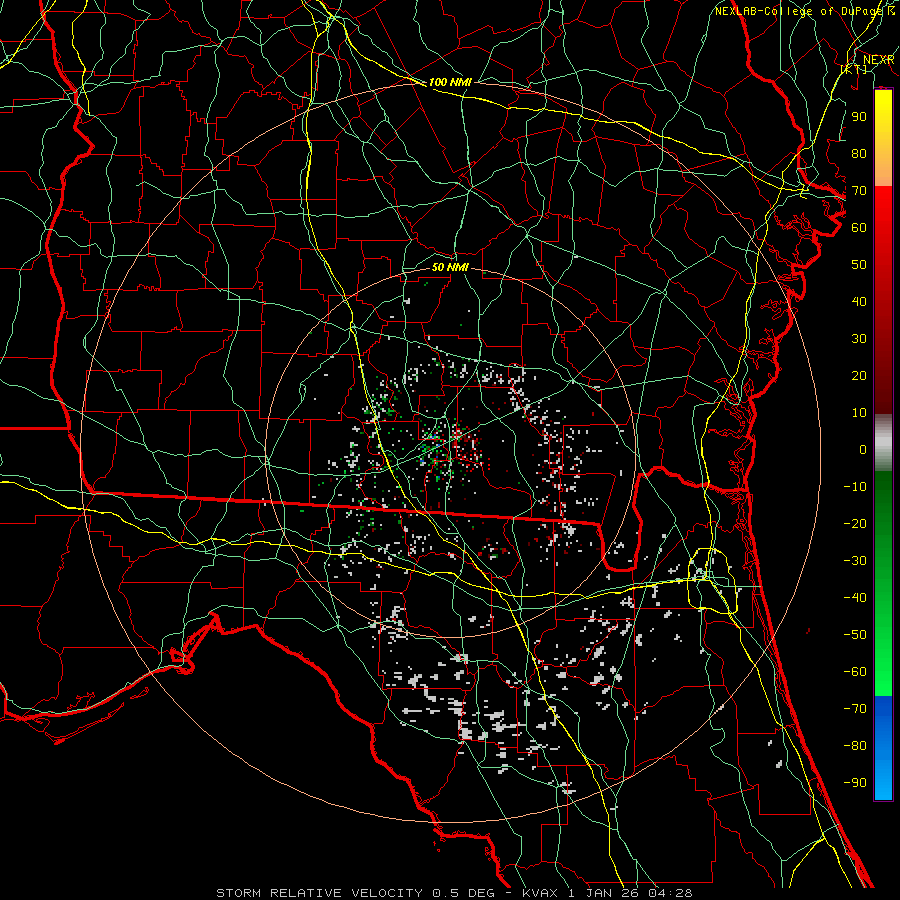
Task: Click the "50" scale label on color bar
Action: tap(859, 265)
